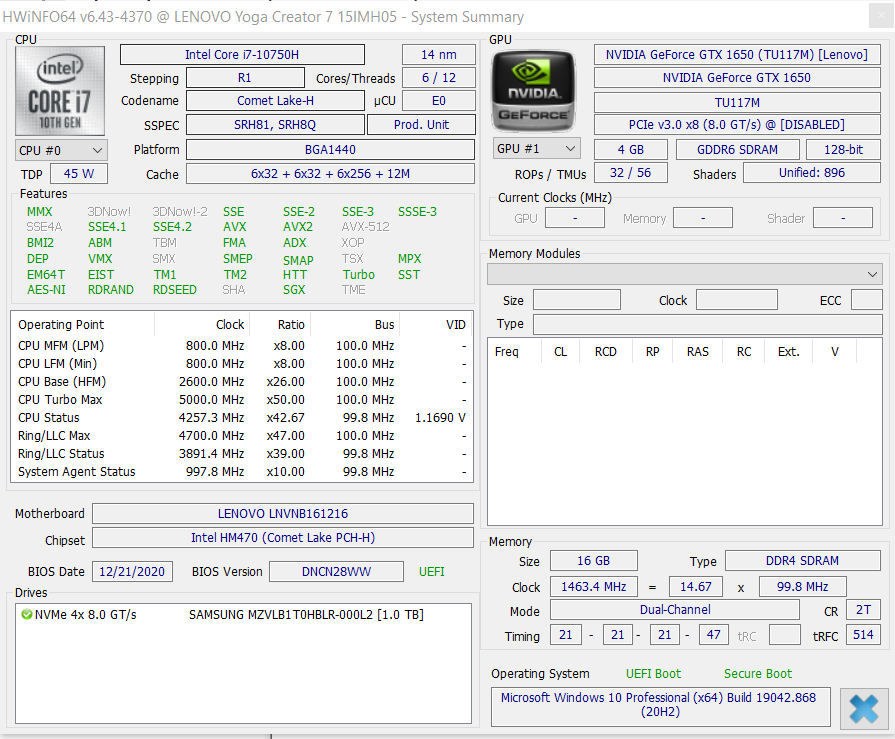Open the CPU #0 selector dropdown
This screenshot has height=739, width=895.
coord(62,150)
